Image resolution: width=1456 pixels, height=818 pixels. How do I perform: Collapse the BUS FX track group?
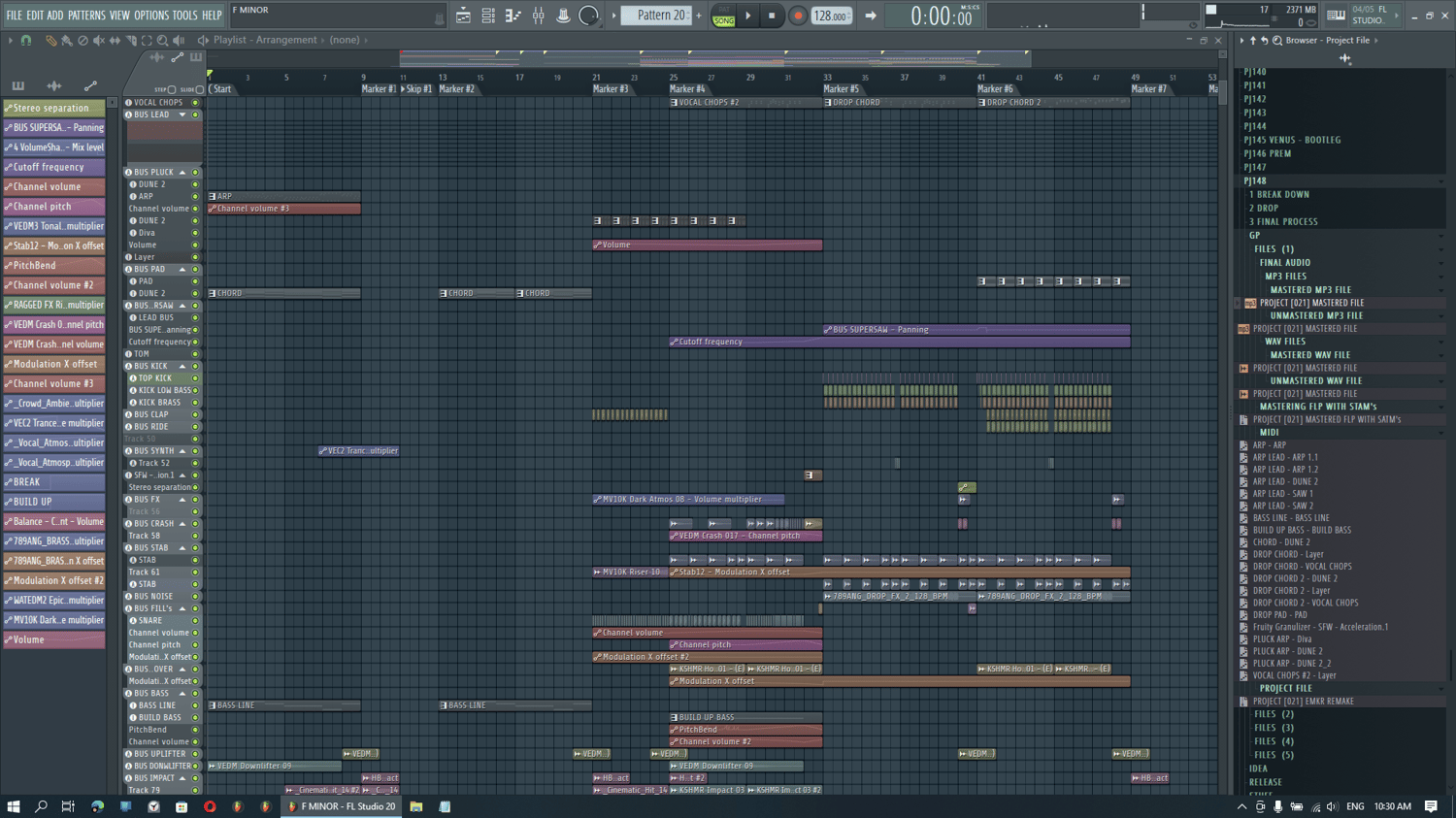point(182,500)
